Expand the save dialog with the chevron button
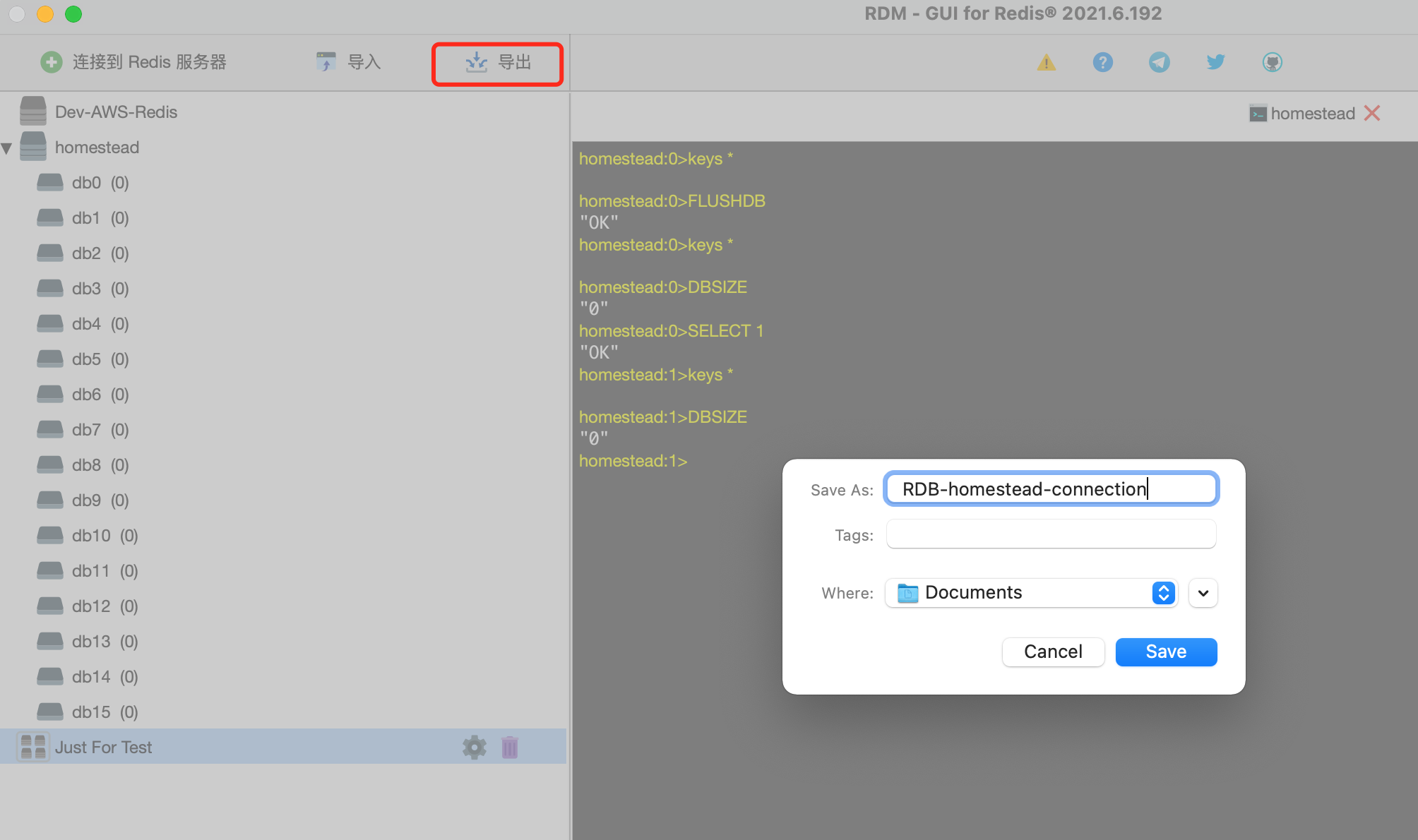Screen dimensions: 1418x840 point(1203,593)
